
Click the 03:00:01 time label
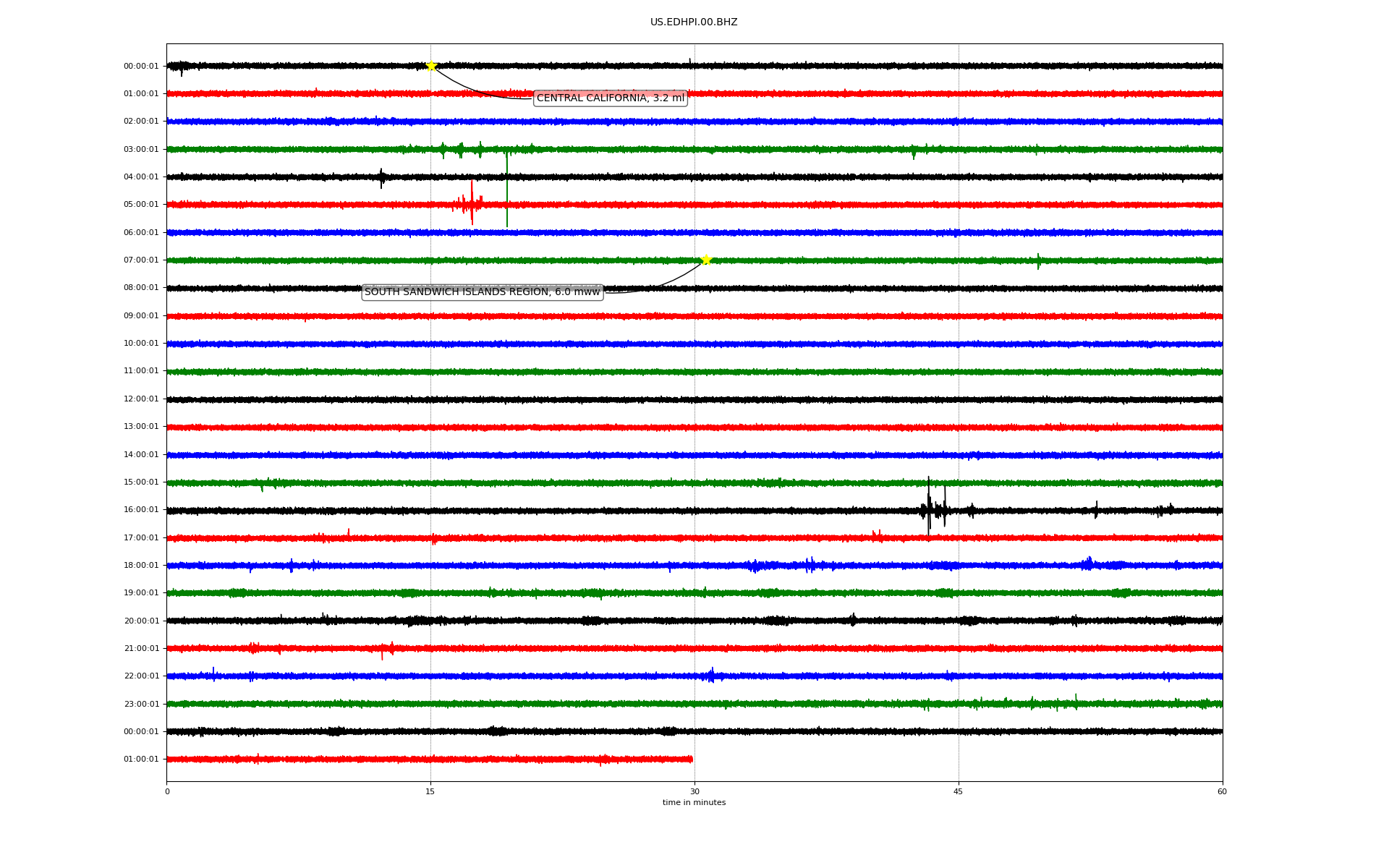(x=141, y=150)
